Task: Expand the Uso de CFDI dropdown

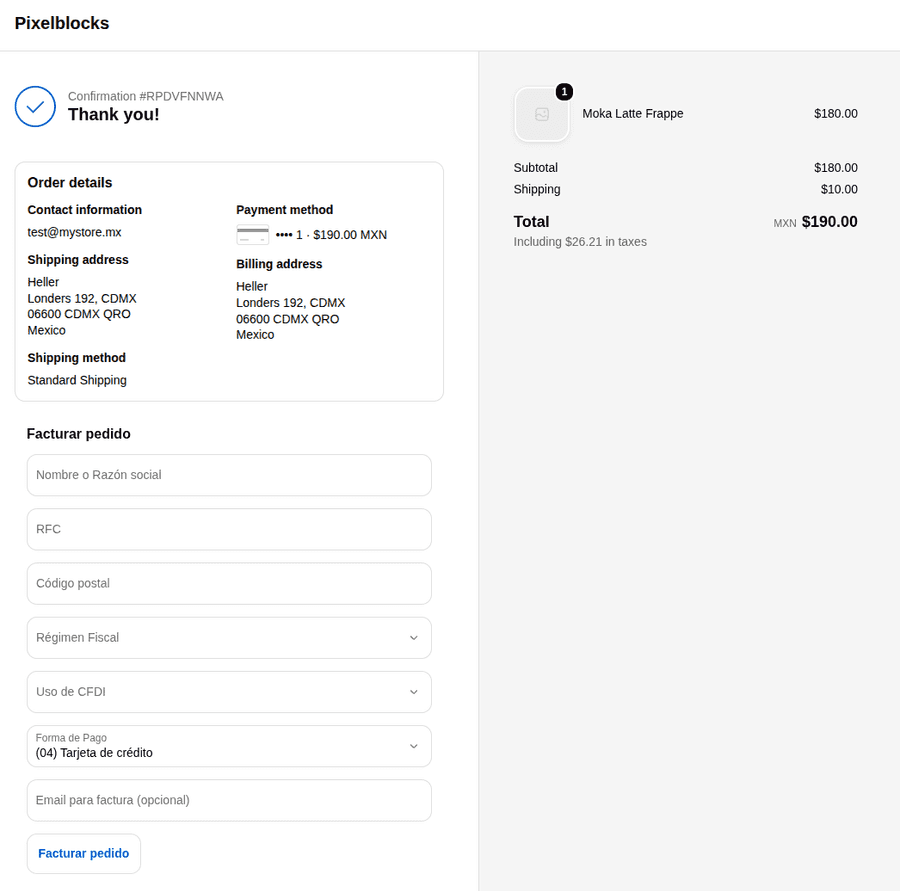Action: pos(229,692)
